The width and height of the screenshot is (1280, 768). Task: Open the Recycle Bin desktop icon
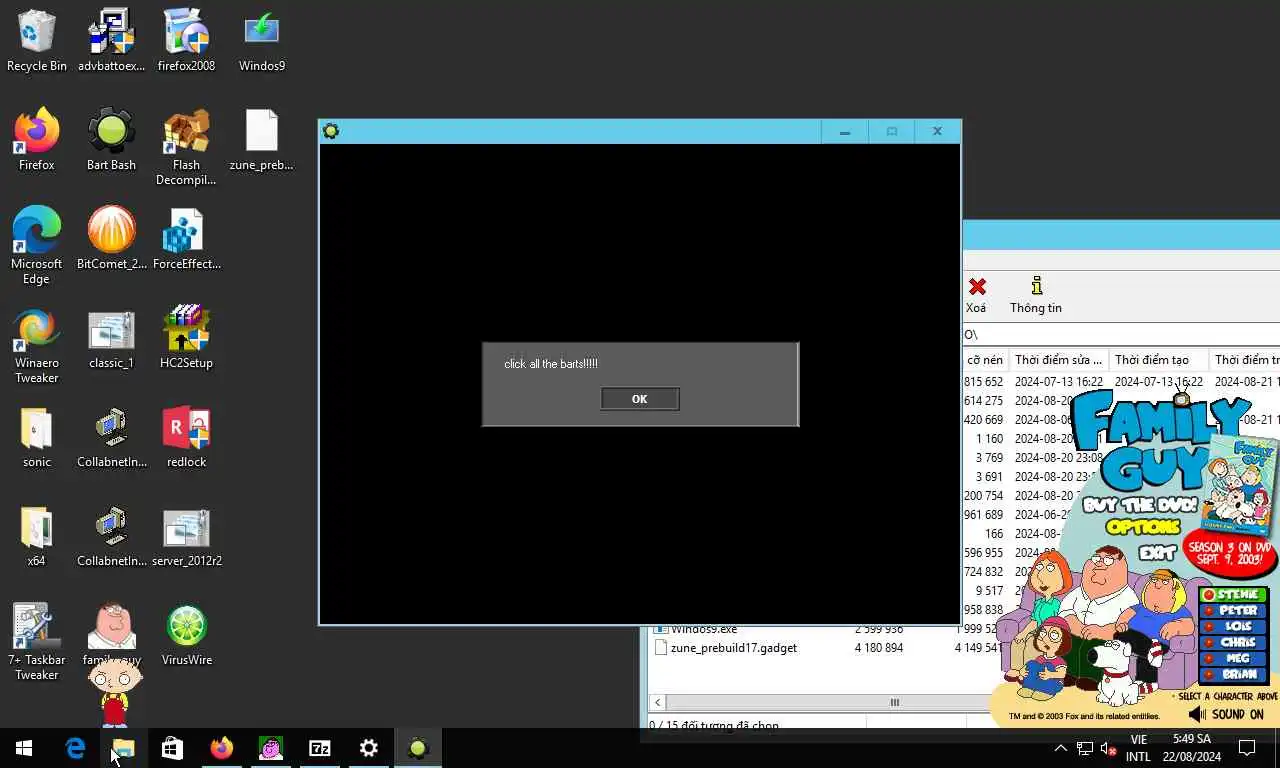(37, 42)
